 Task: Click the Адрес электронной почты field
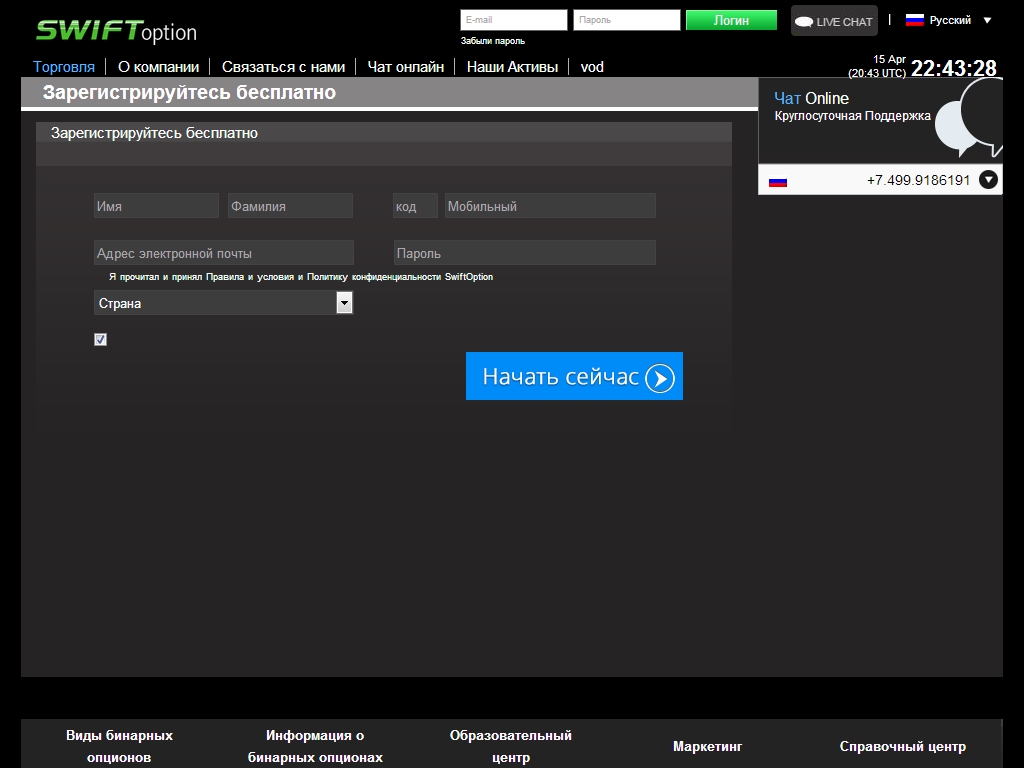click(224, 253)
